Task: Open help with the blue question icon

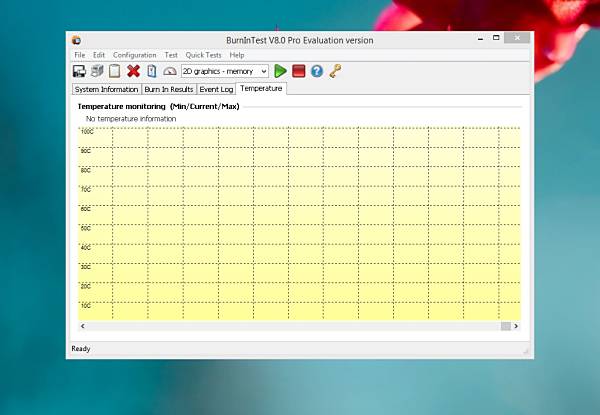Action: 317,71
